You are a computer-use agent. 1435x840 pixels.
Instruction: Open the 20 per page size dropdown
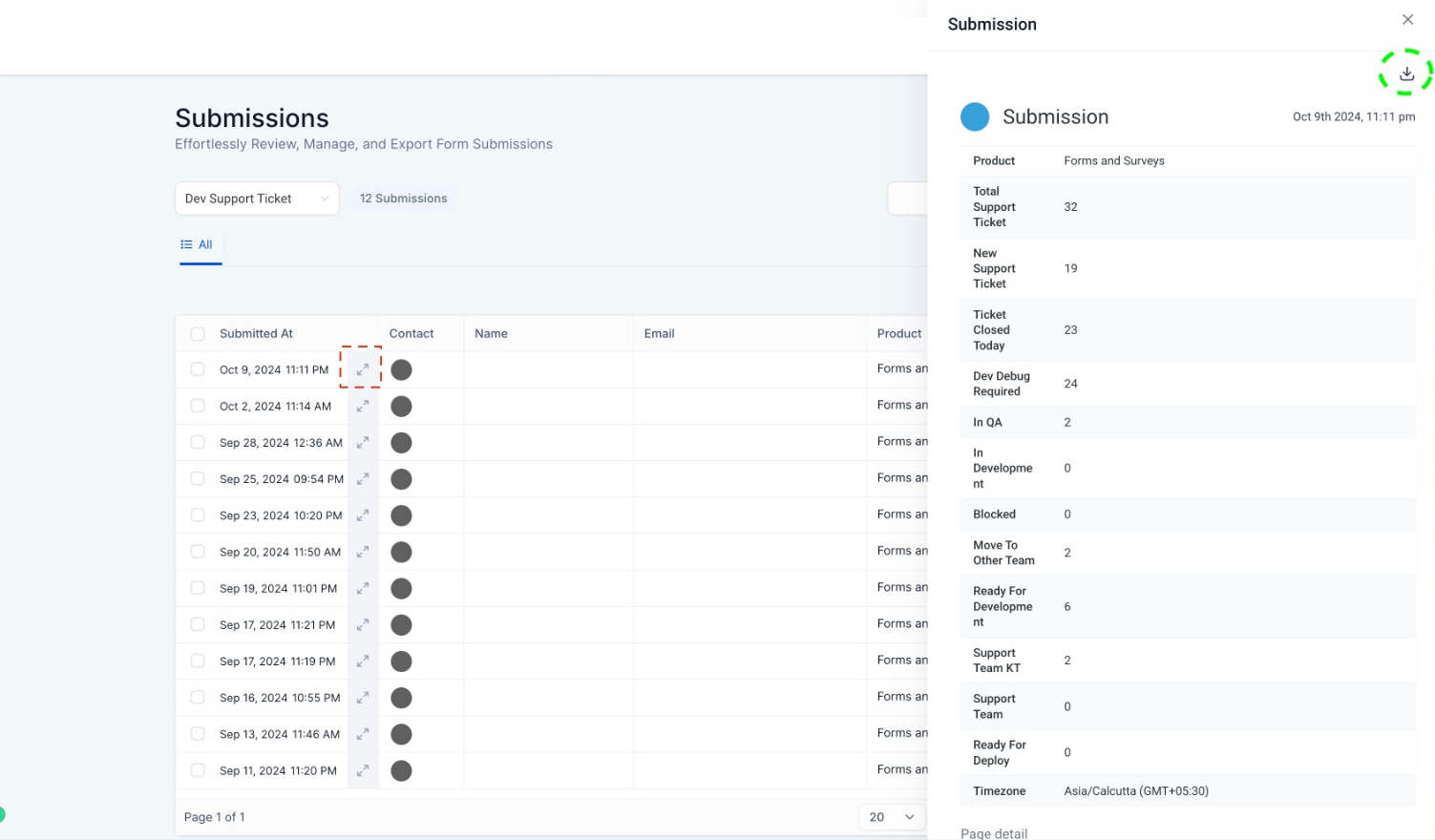pyautogui.click(x=892, y=817)
